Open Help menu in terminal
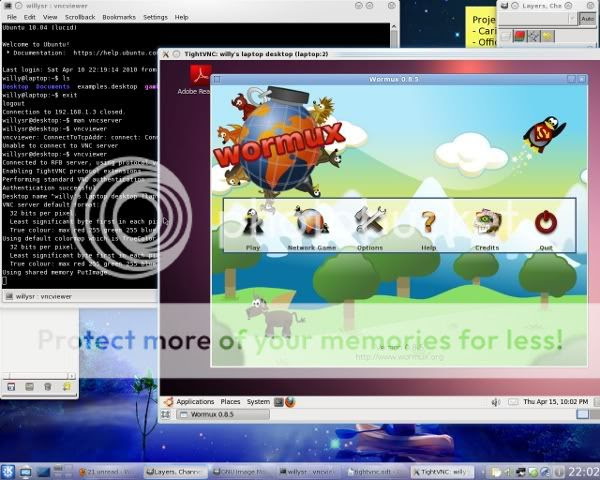Screen dimensions: 600x480 (181, 17)
